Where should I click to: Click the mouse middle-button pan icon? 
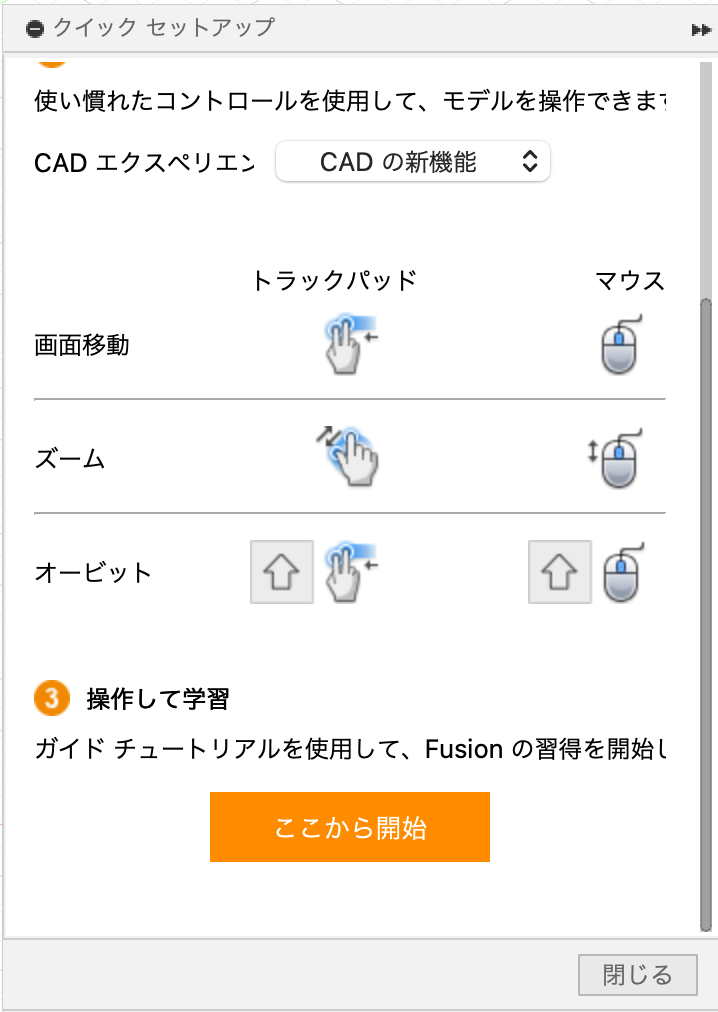[621, 345]
